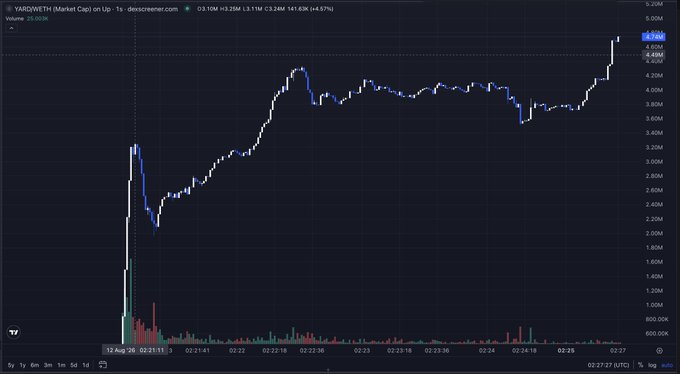This screenshot has height=374, width=680.
Task: Select the 1m time range
Action: click(61, 365)
